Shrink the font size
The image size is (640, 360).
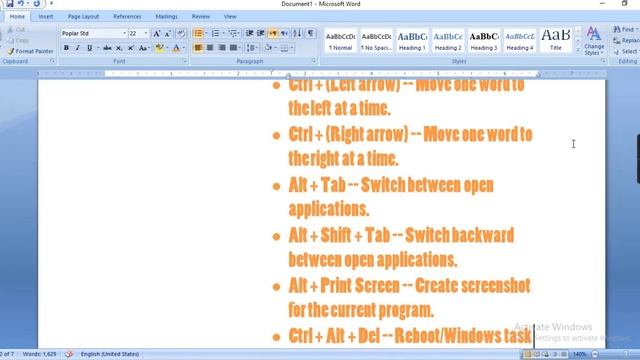click(168, 34)
